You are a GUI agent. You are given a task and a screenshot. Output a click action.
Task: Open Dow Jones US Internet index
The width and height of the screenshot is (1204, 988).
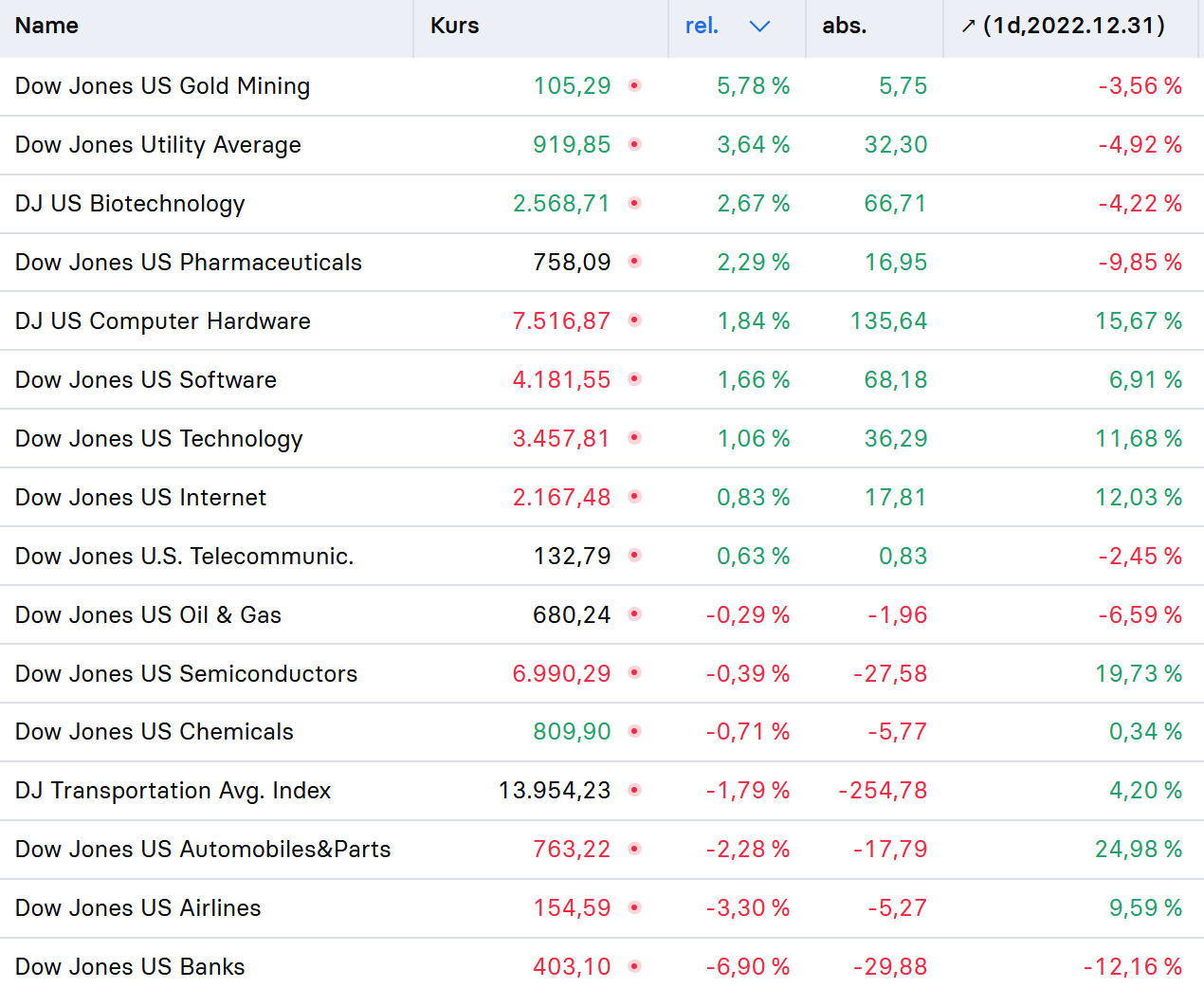[x=140, y=498]
